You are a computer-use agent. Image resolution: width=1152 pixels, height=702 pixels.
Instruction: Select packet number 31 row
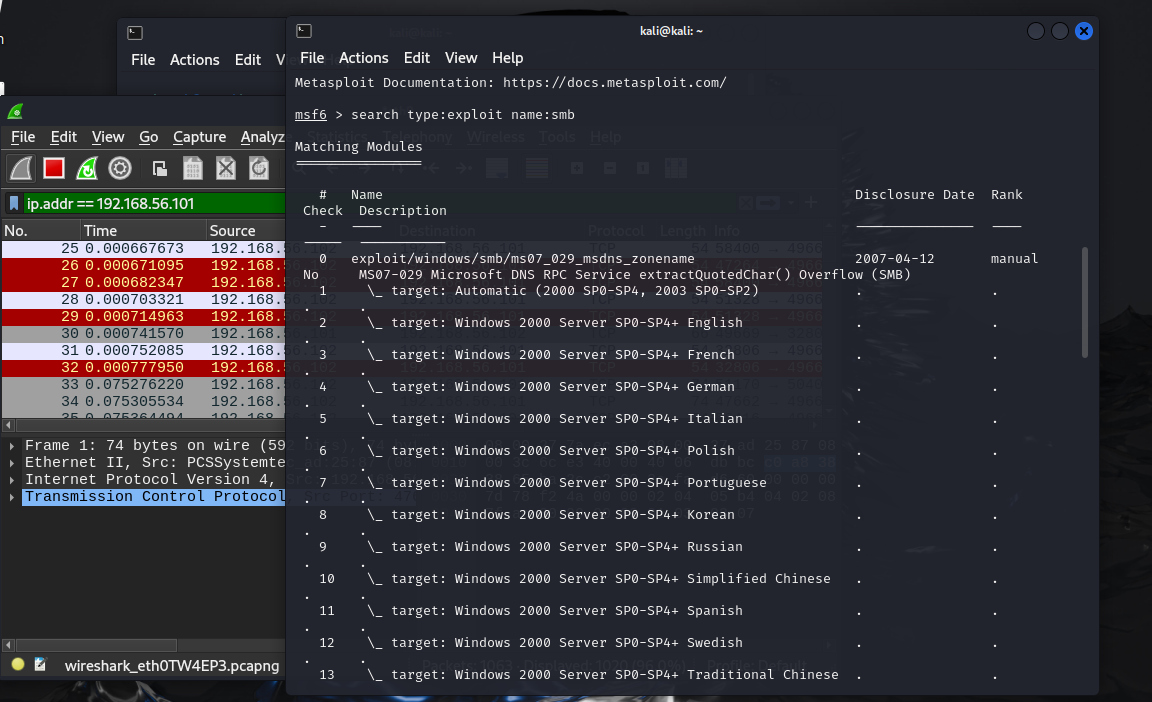[143, 350]
